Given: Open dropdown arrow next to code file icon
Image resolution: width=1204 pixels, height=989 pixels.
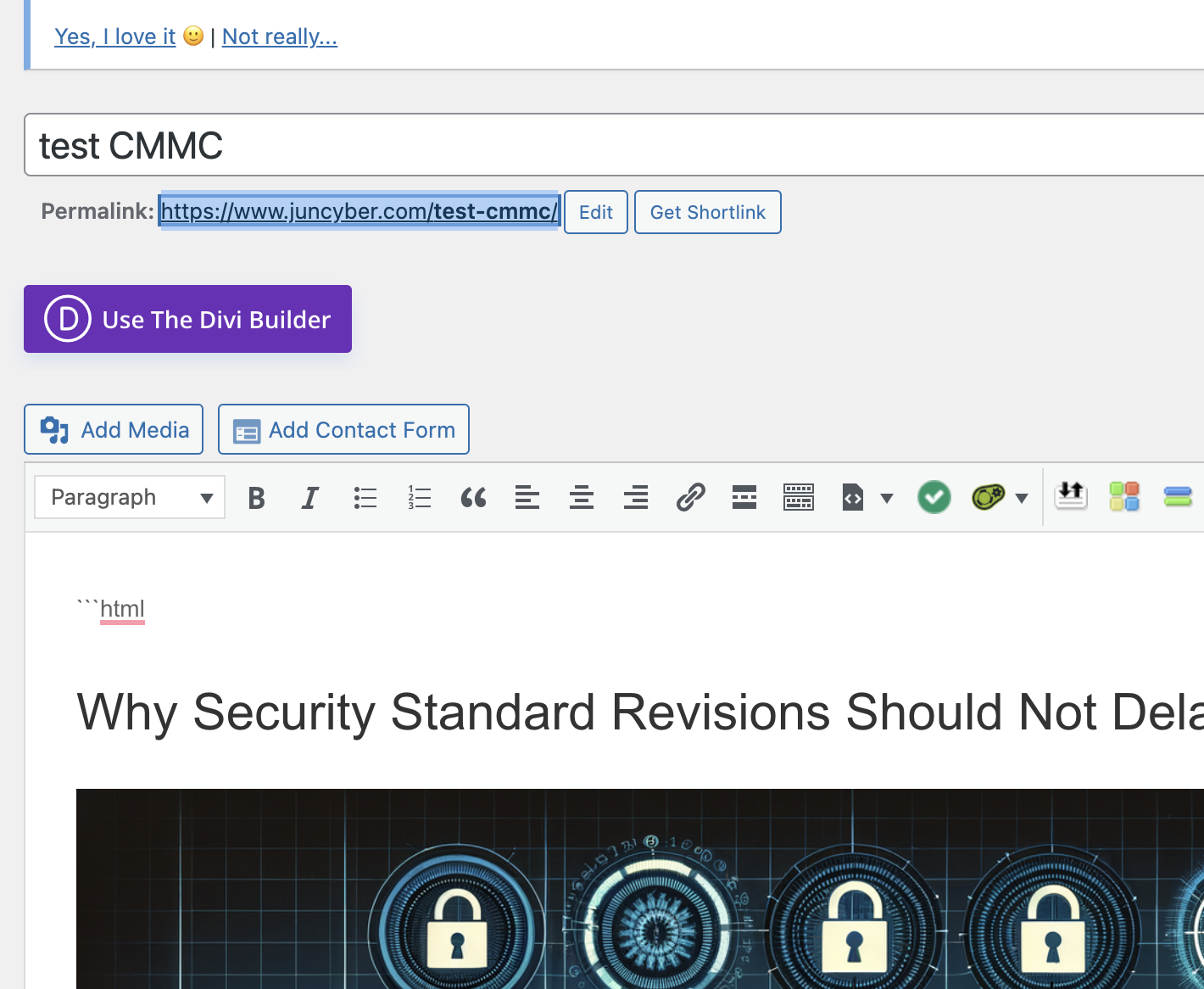Looking at the screenshot, I should pos(887,498).
